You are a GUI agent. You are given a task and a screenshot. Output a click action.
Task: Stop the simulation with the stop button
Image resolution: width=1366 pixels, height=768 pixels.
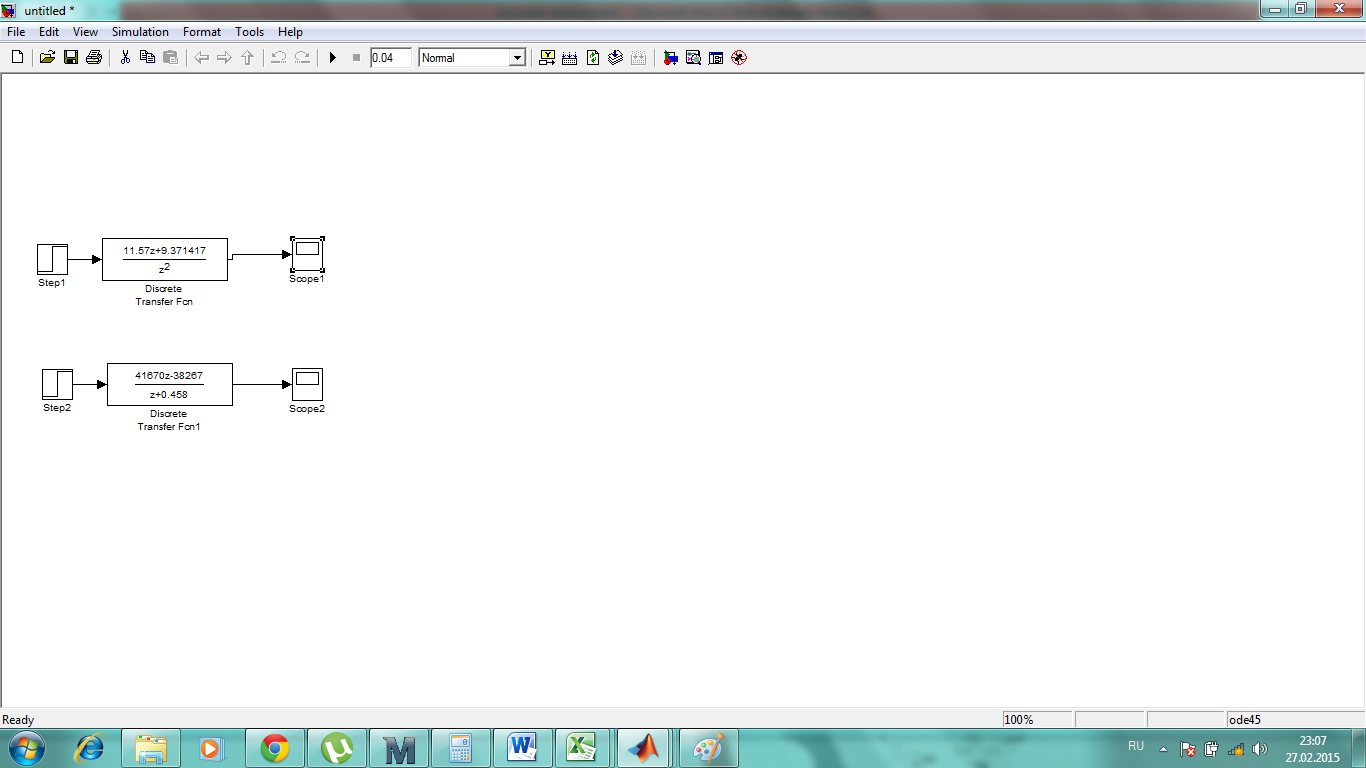356,58
